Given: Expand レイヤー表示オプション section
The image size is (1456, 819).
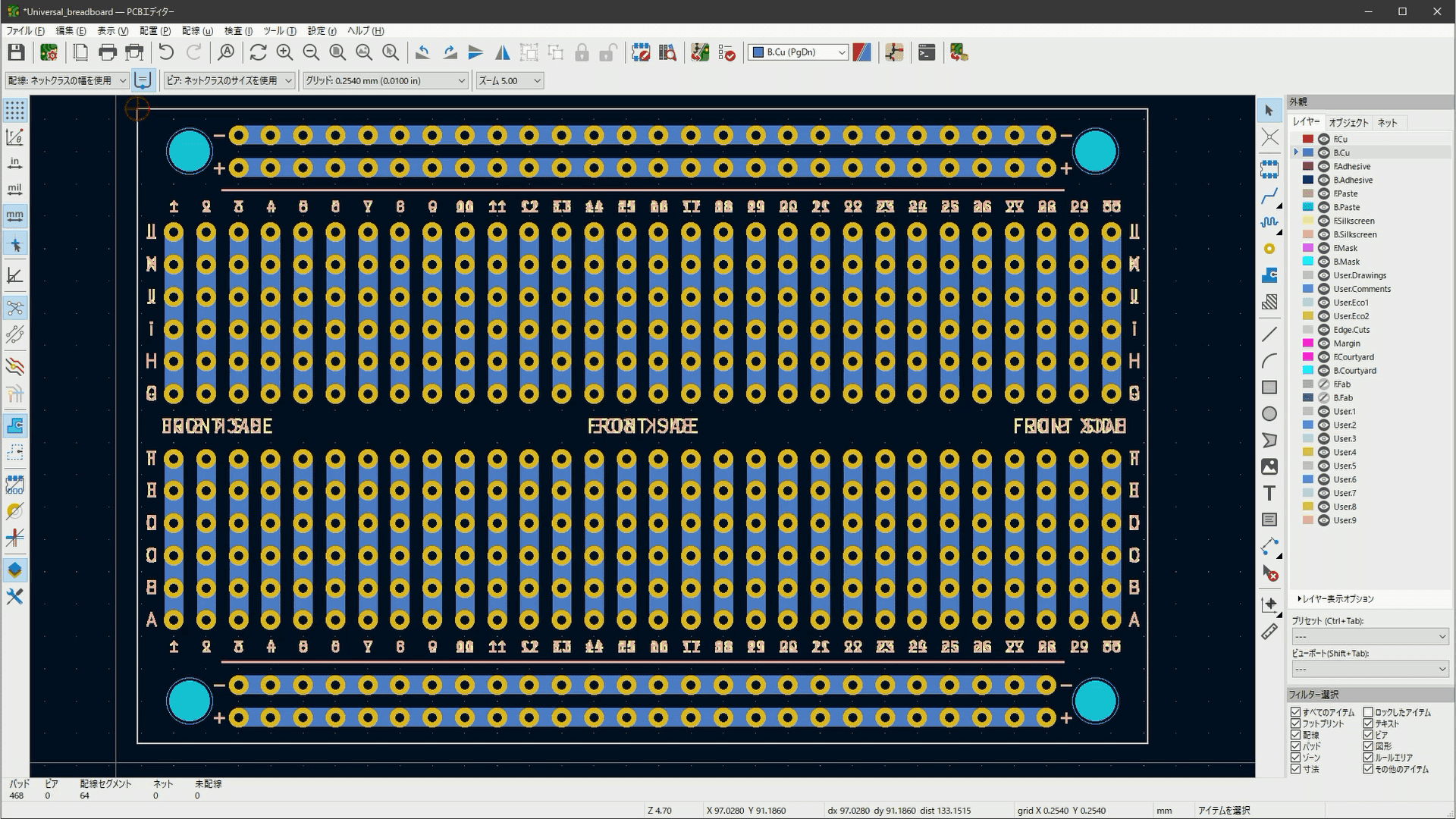Looking at the screenshot, I should (x=1336, y=599).
